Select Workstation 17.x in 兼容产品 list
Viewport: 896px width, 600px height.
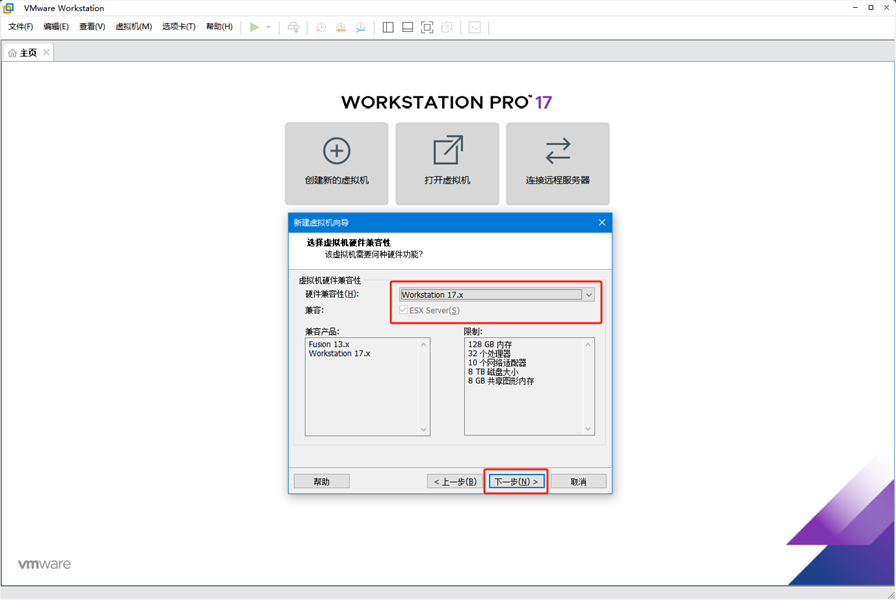[339, 353]
